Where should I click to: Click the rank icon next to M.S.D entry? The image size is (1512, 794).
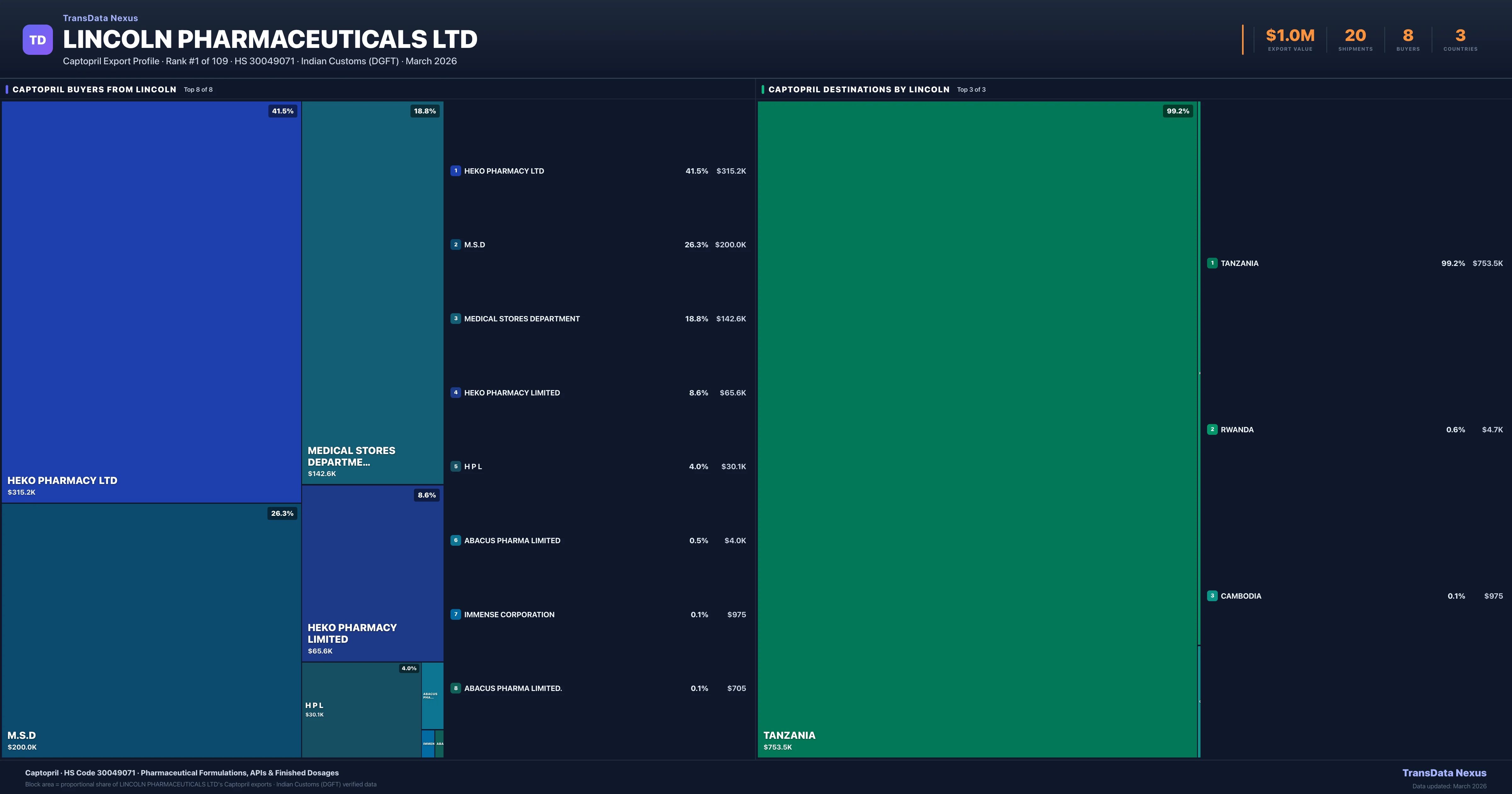click(456, 245)
